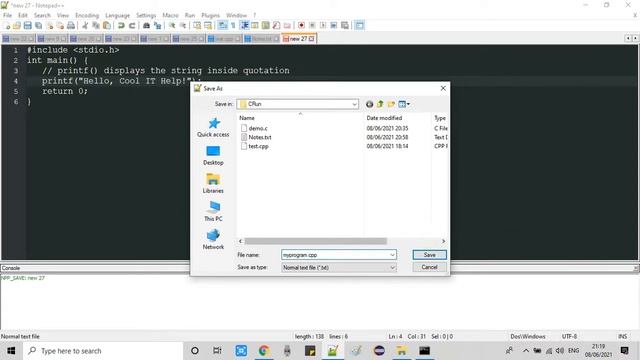The image size is (640, 360).
Task: Click the Function List toolbar icon
Action: click(x=276, y=25)
